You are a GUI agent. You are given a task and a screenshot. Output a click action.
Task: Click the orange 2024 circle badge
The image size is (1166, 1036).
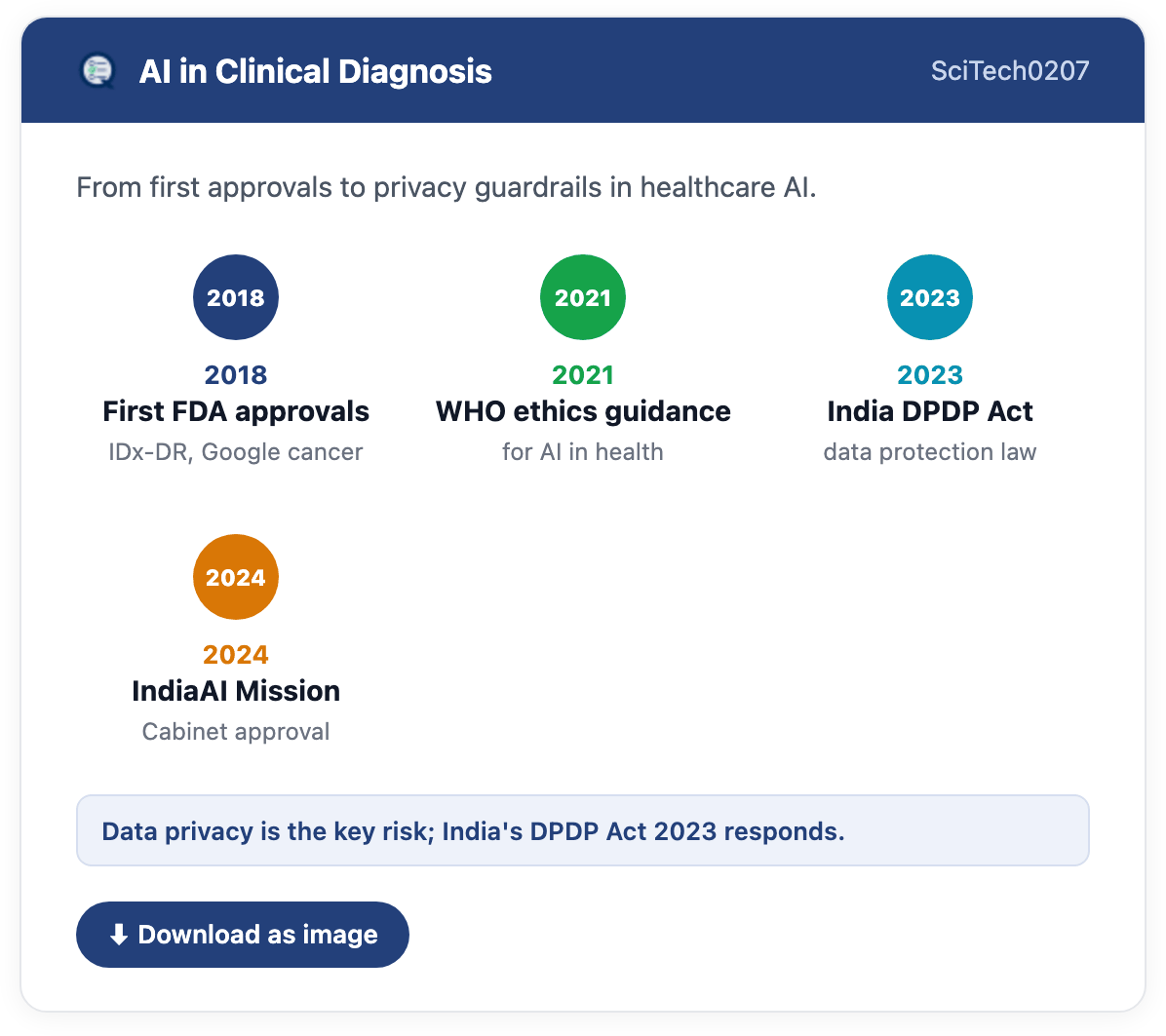point(236,577)
